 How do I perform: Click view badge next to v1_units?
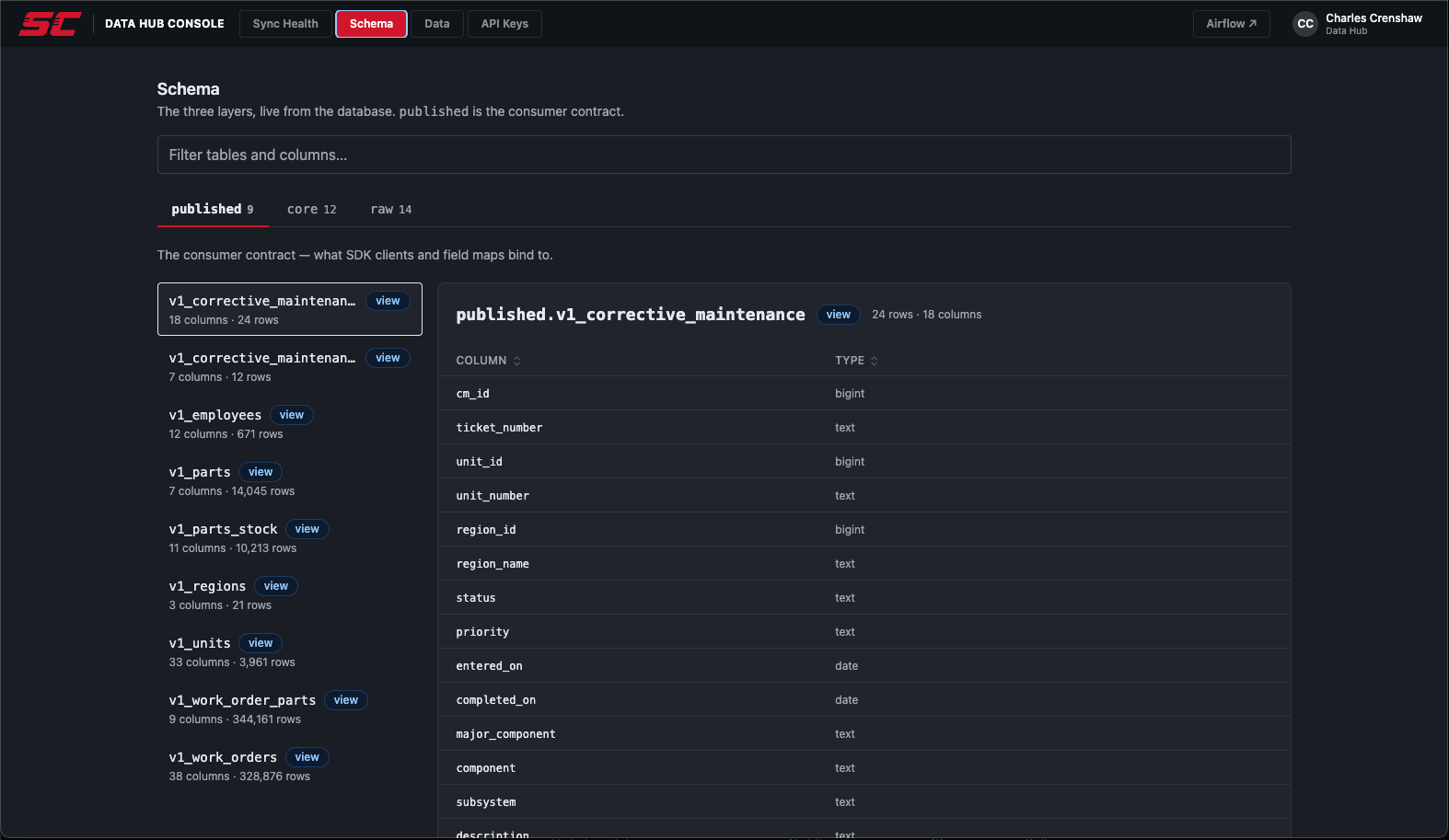pos(261,643)
